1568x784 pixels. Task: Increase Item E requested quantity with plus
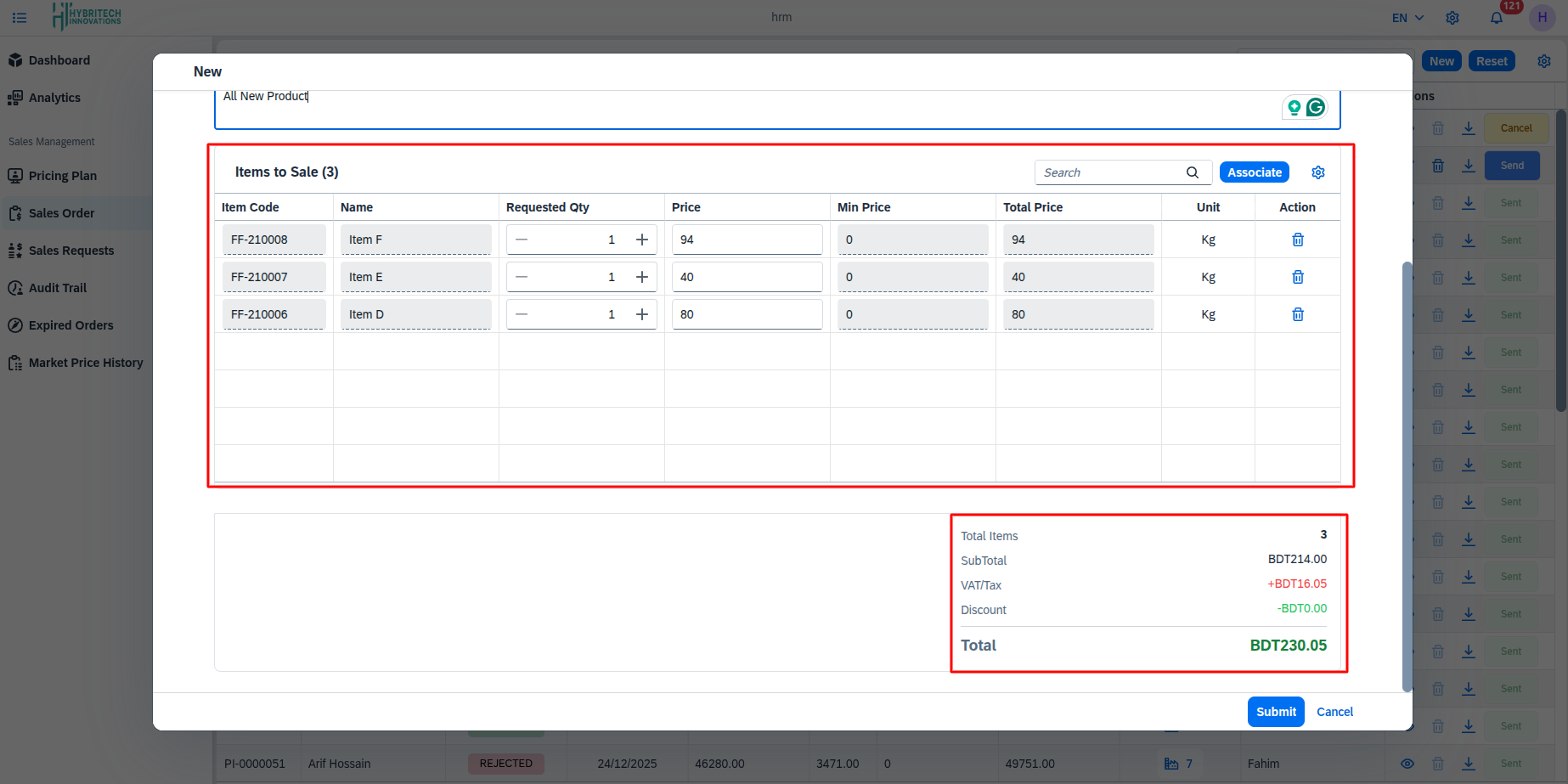(x=642, y=276)
